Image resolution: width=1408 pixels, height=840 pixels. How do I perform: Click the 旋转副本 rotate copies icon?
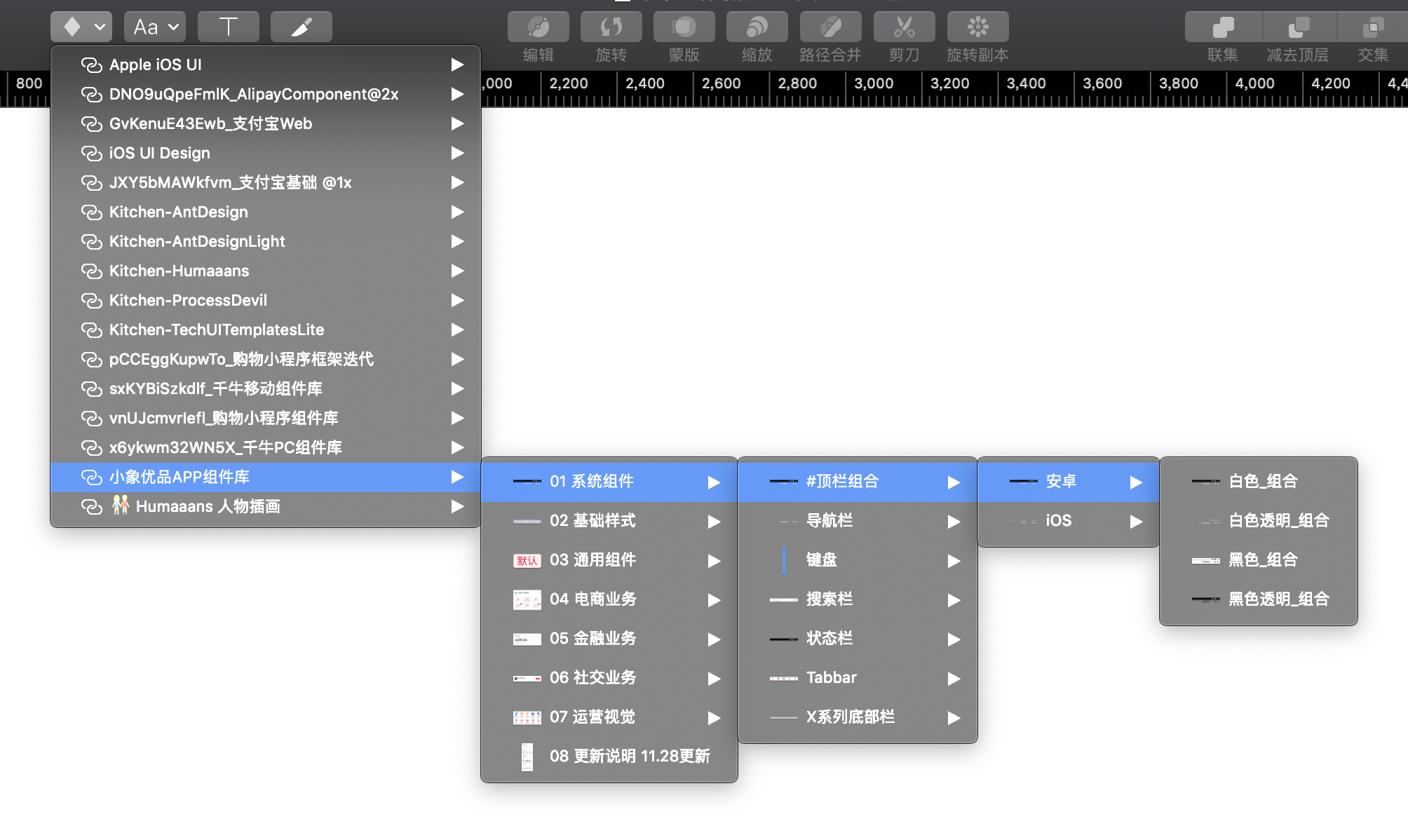click(x=977, y=27)
